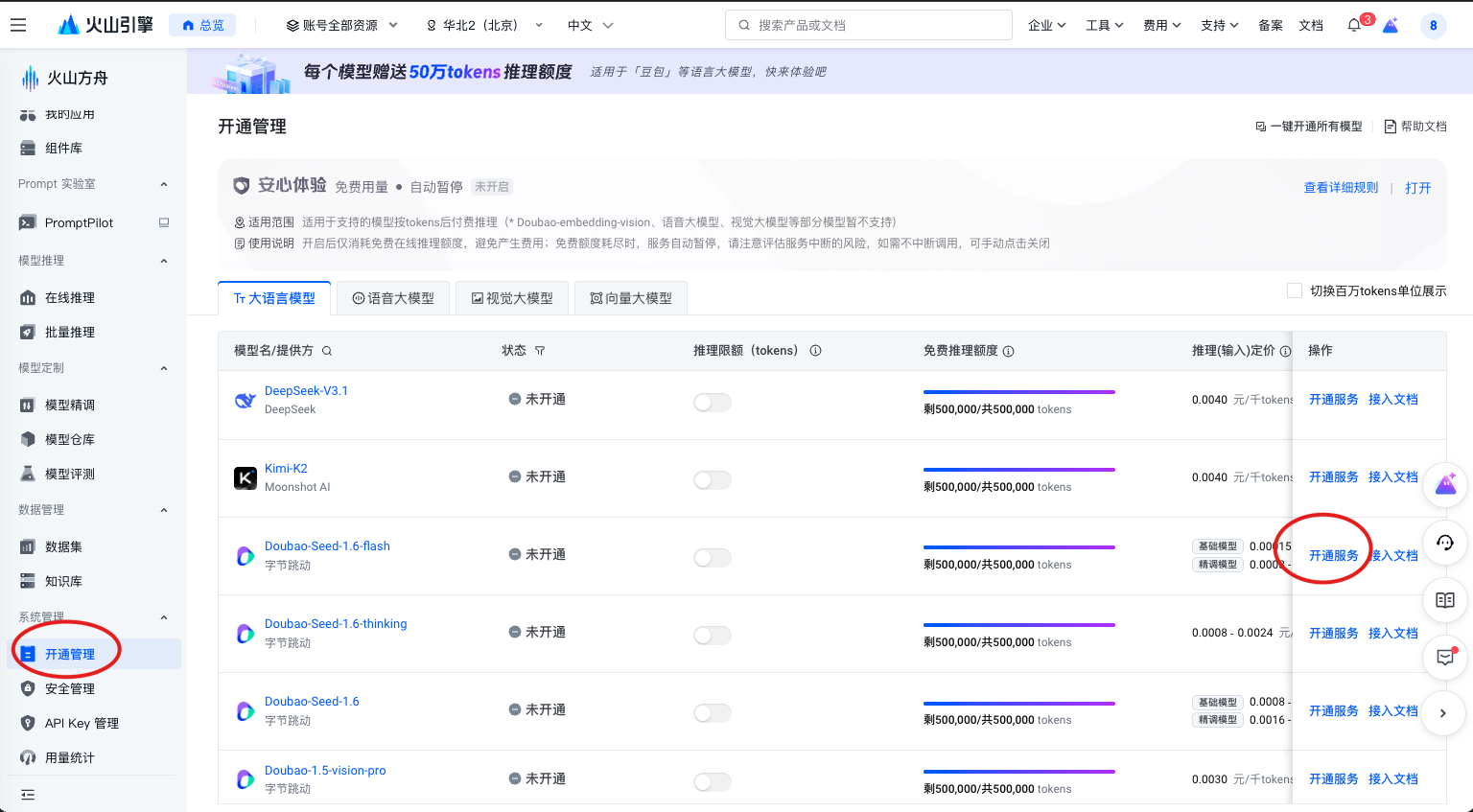Screen dimensions: 1473x812
Task: Click search icon beside 模型名/提供方
Action: click(x=327, y=351)
